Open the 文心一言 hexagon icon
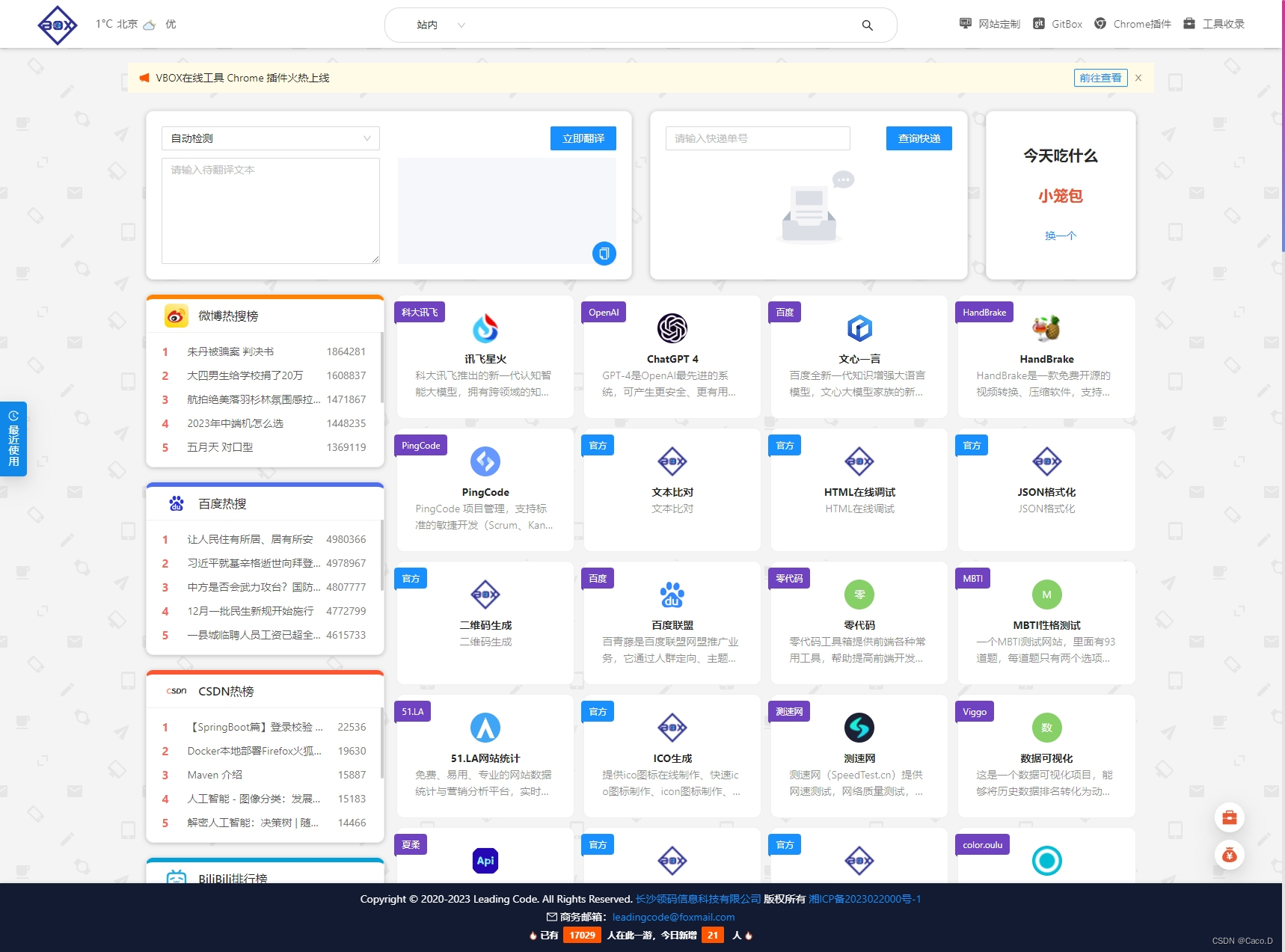The height and width of the screenshot is (952, 1285). [x=859, y=328]
